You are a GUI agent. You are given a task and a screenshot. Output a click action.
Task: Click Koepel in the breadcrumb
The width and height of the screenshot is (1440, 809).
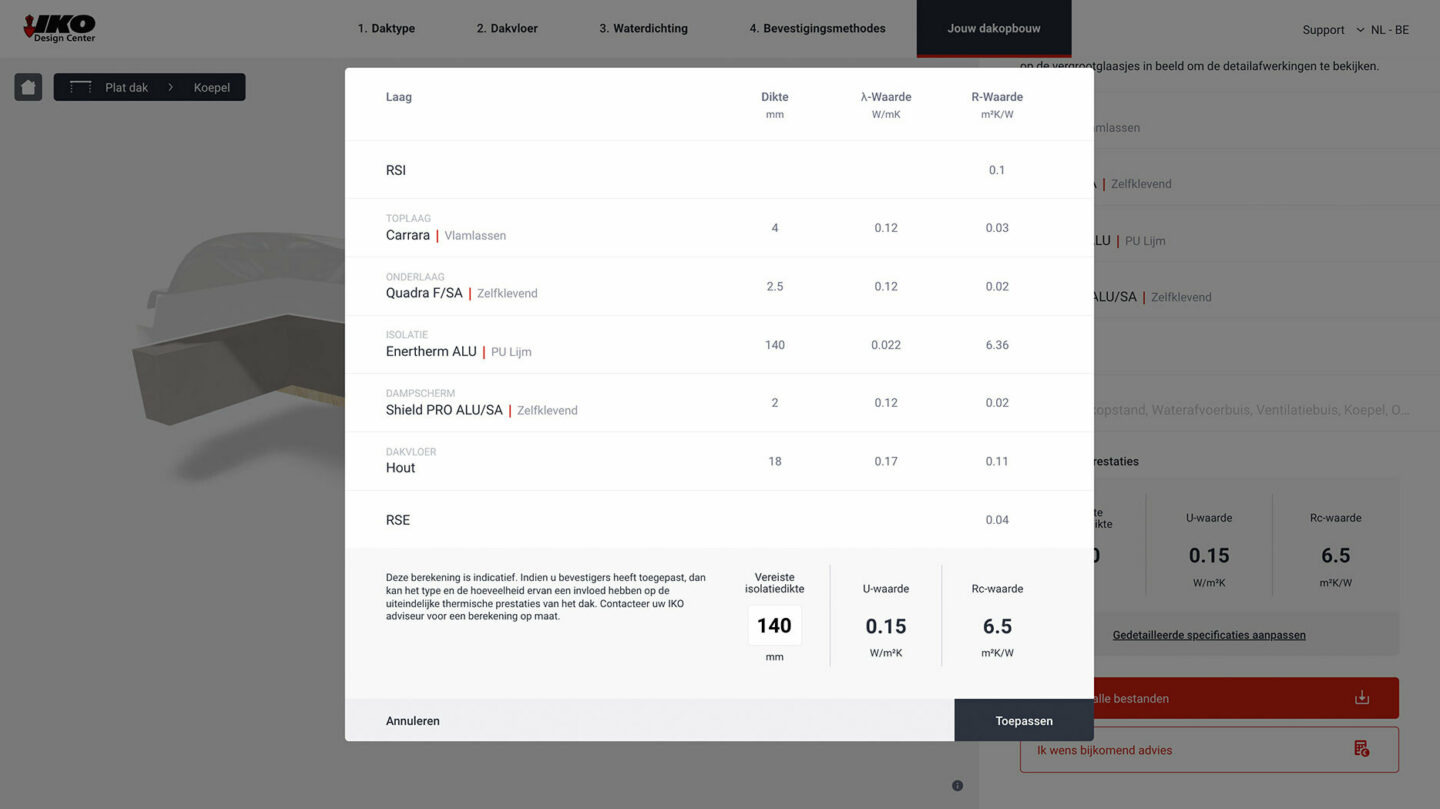pyautogui.click(x=212, y=87)
